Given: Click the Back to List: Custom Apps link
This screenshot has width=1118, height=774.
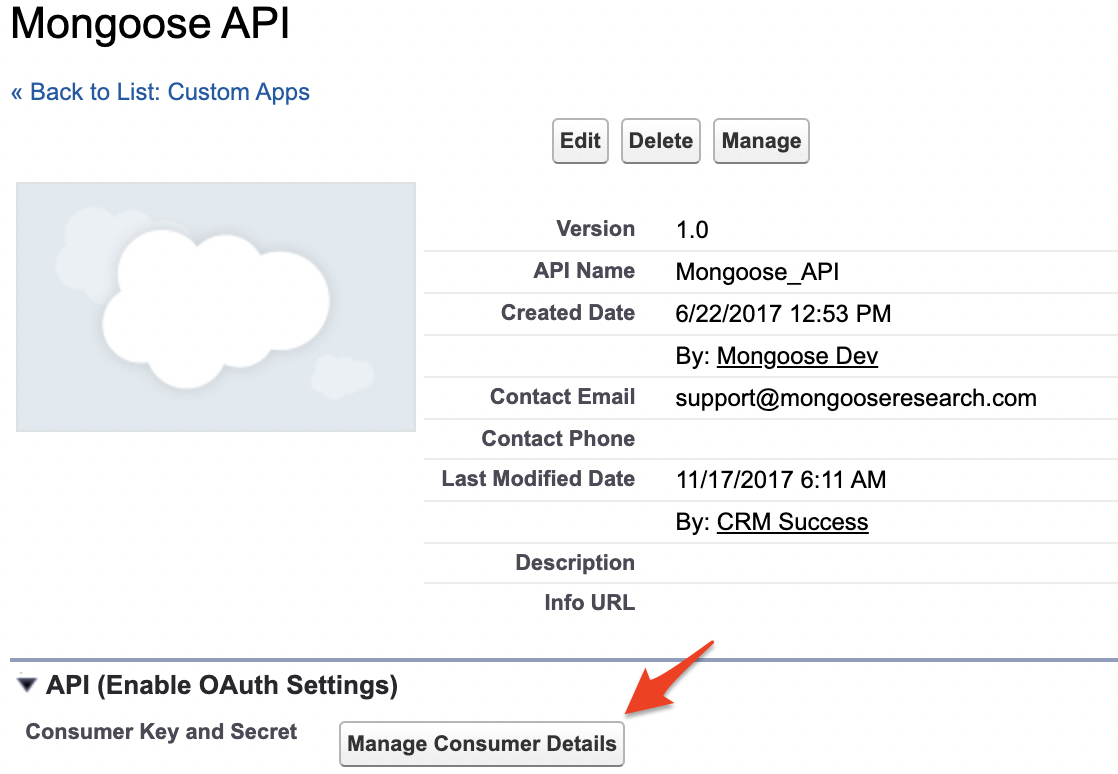Looking at the screenshot, I should pyautogui.click(x=160, y=92).
